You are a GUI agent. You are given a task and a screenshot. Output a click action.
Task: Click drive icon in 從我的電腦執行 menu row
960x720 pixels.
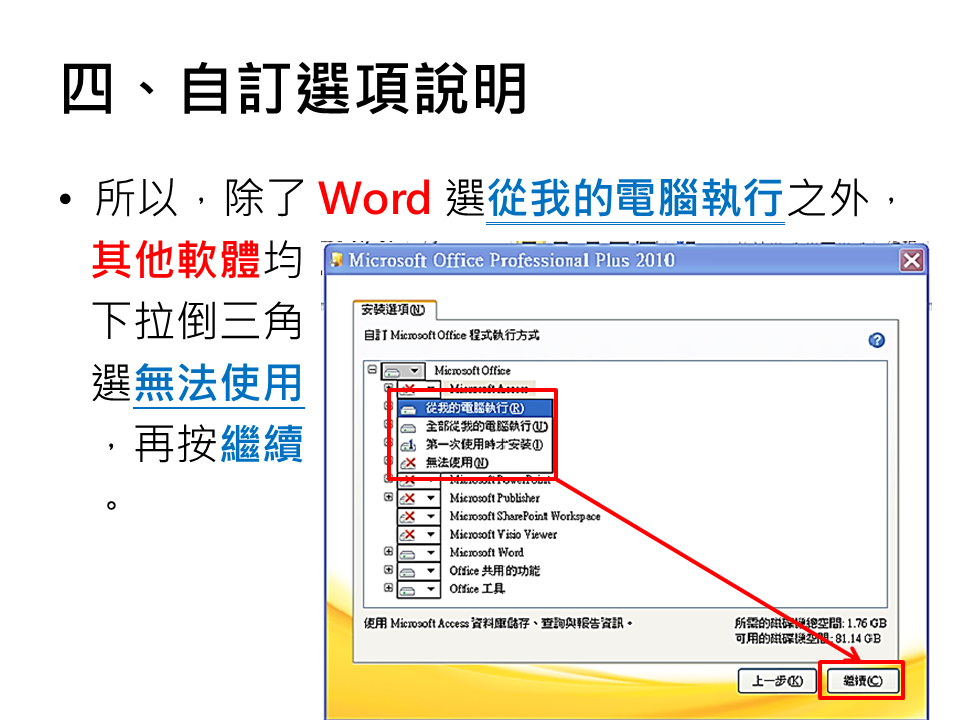click(x=408, y=409)
